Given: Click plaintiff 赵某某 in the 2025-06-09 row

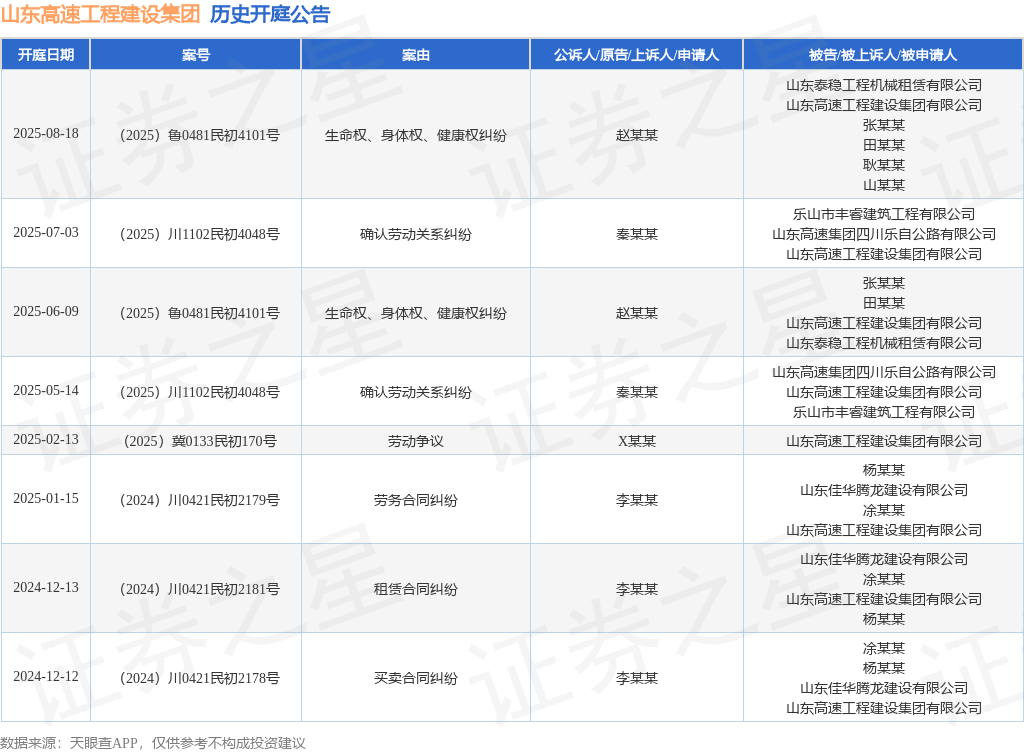Looking at the screenshot, I should [637, 313].
